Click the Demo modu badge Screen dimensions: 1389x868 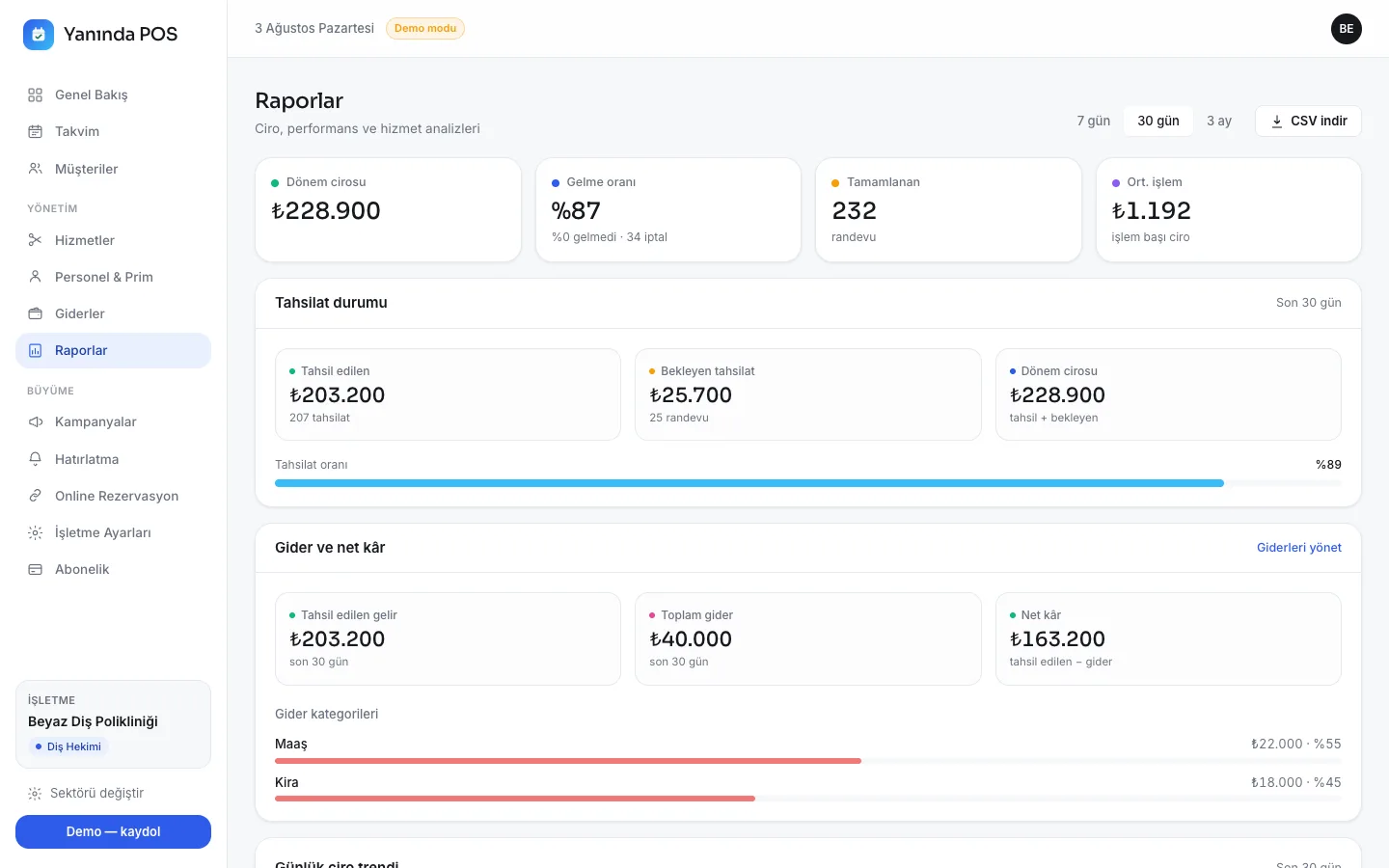tap(425, 29)
